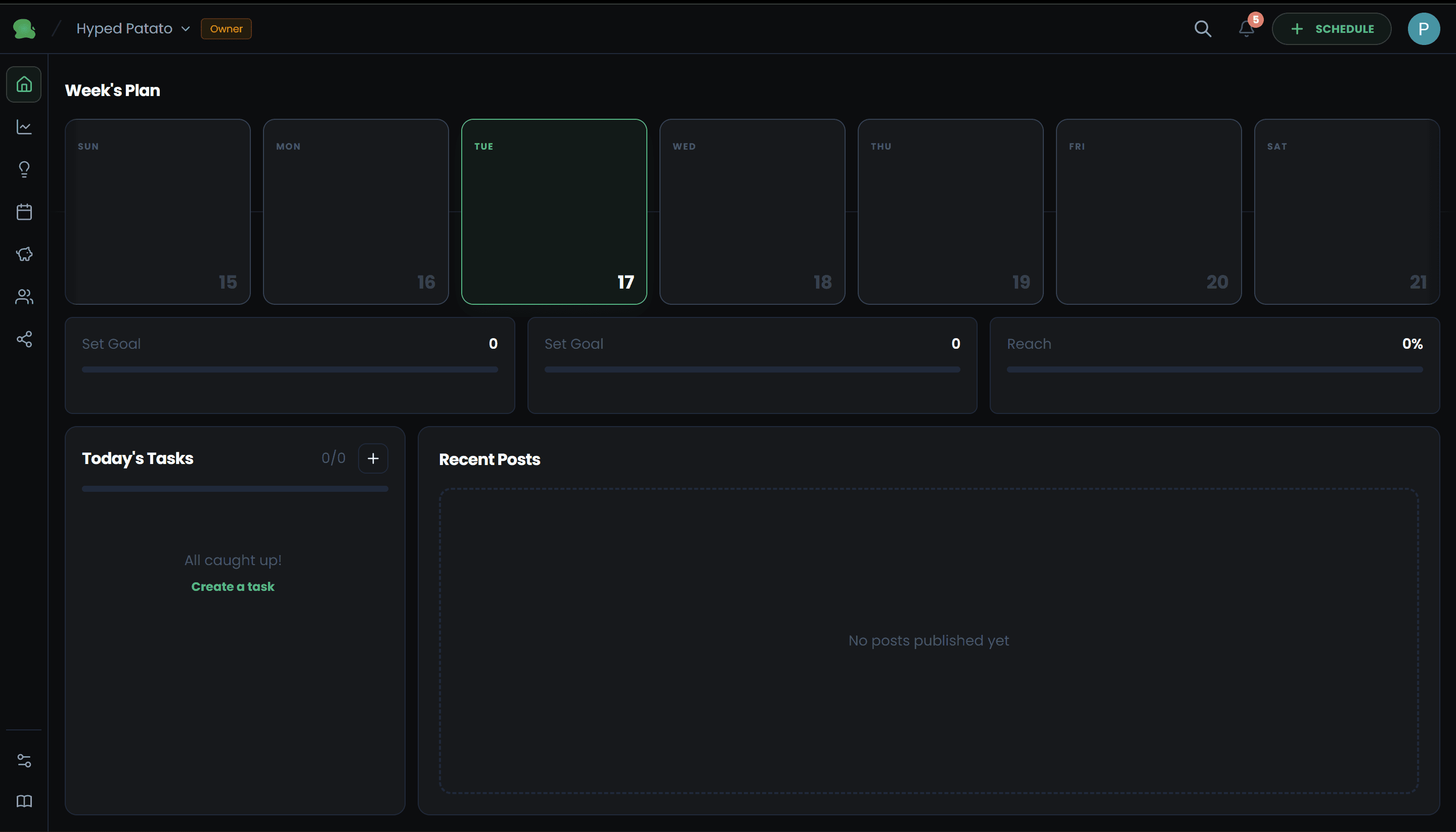Open the Calendar icon in the sidebar
The image size is (1456, 832).
pyautogui.click(x=23, y=211)
